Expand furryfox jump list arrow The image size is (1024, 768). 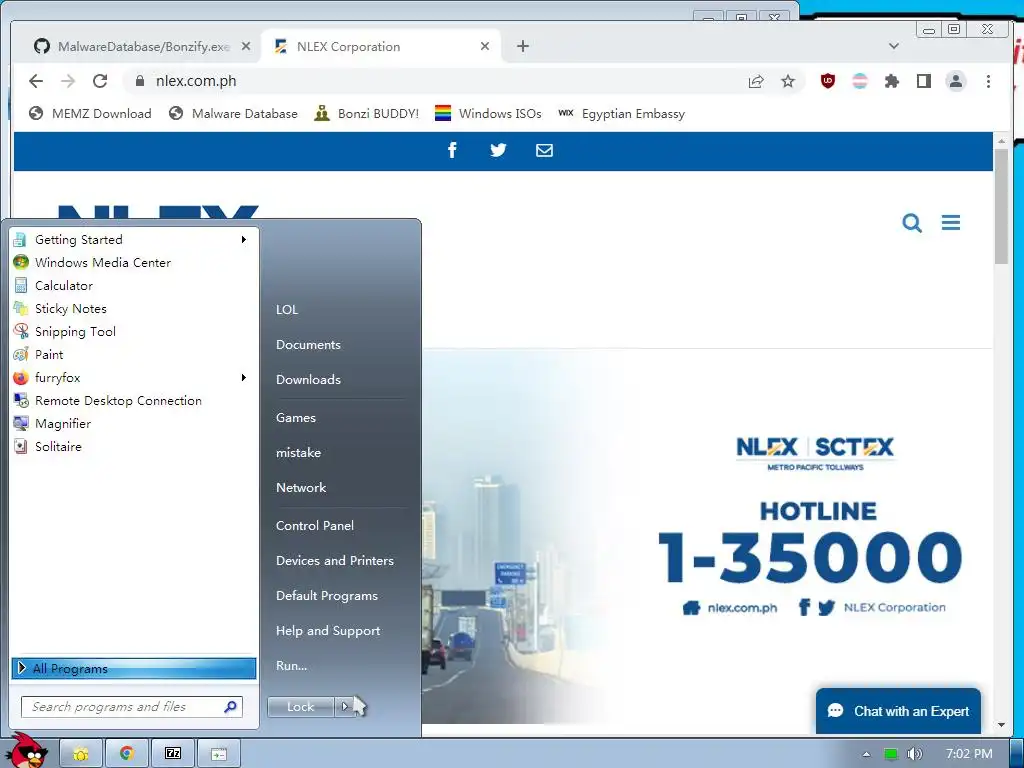tap(244, 377)
